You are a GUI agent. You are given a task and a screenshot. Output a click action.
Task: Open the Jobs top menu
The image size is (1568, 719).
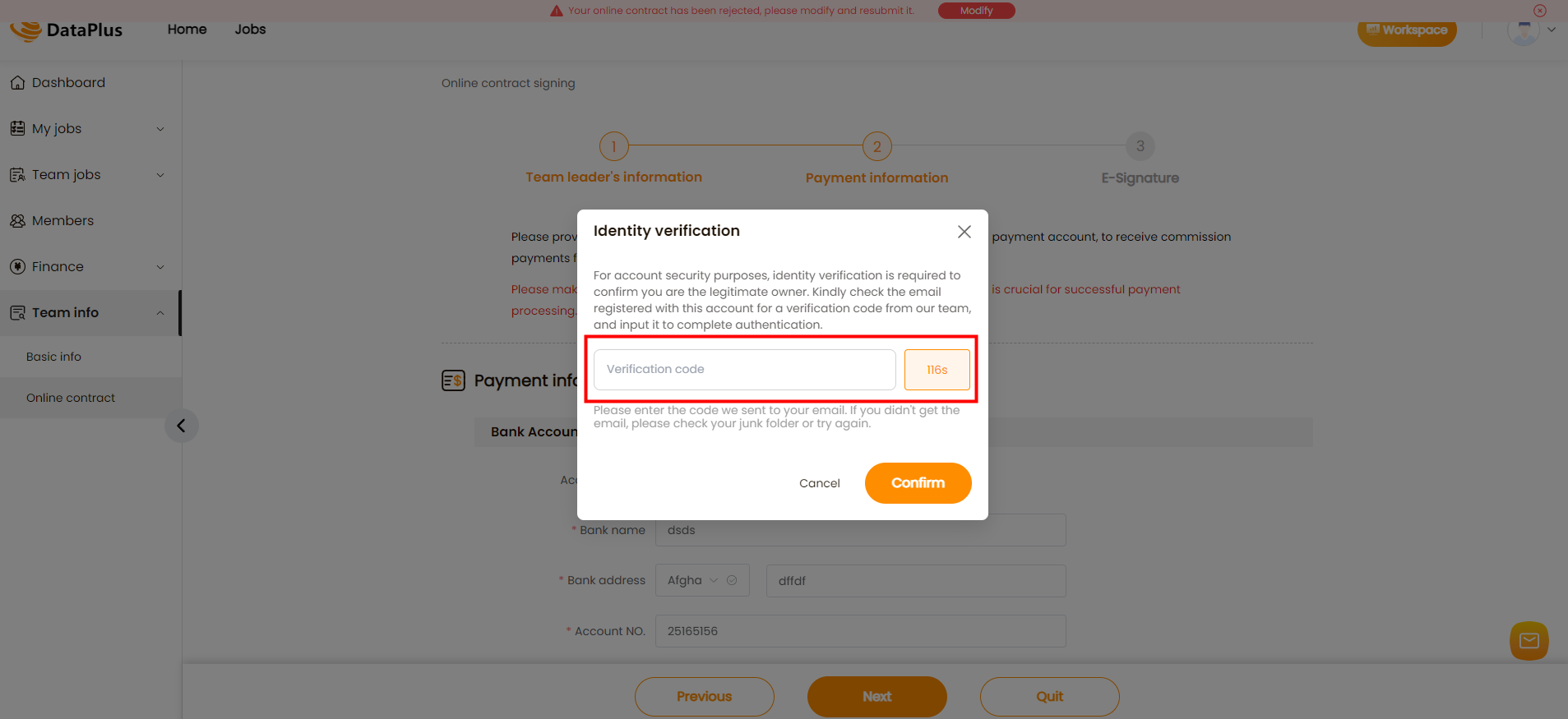tap(250, 30)
